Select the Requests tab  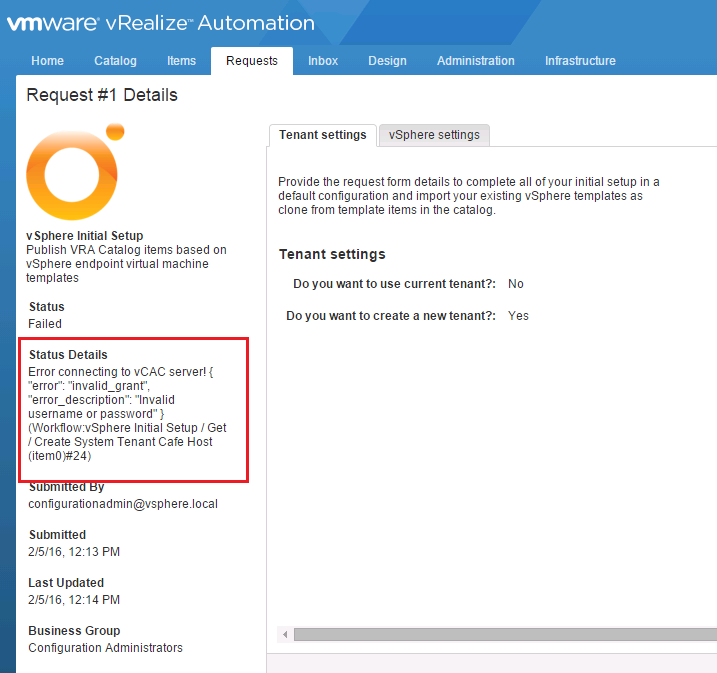tap(251, 61)
